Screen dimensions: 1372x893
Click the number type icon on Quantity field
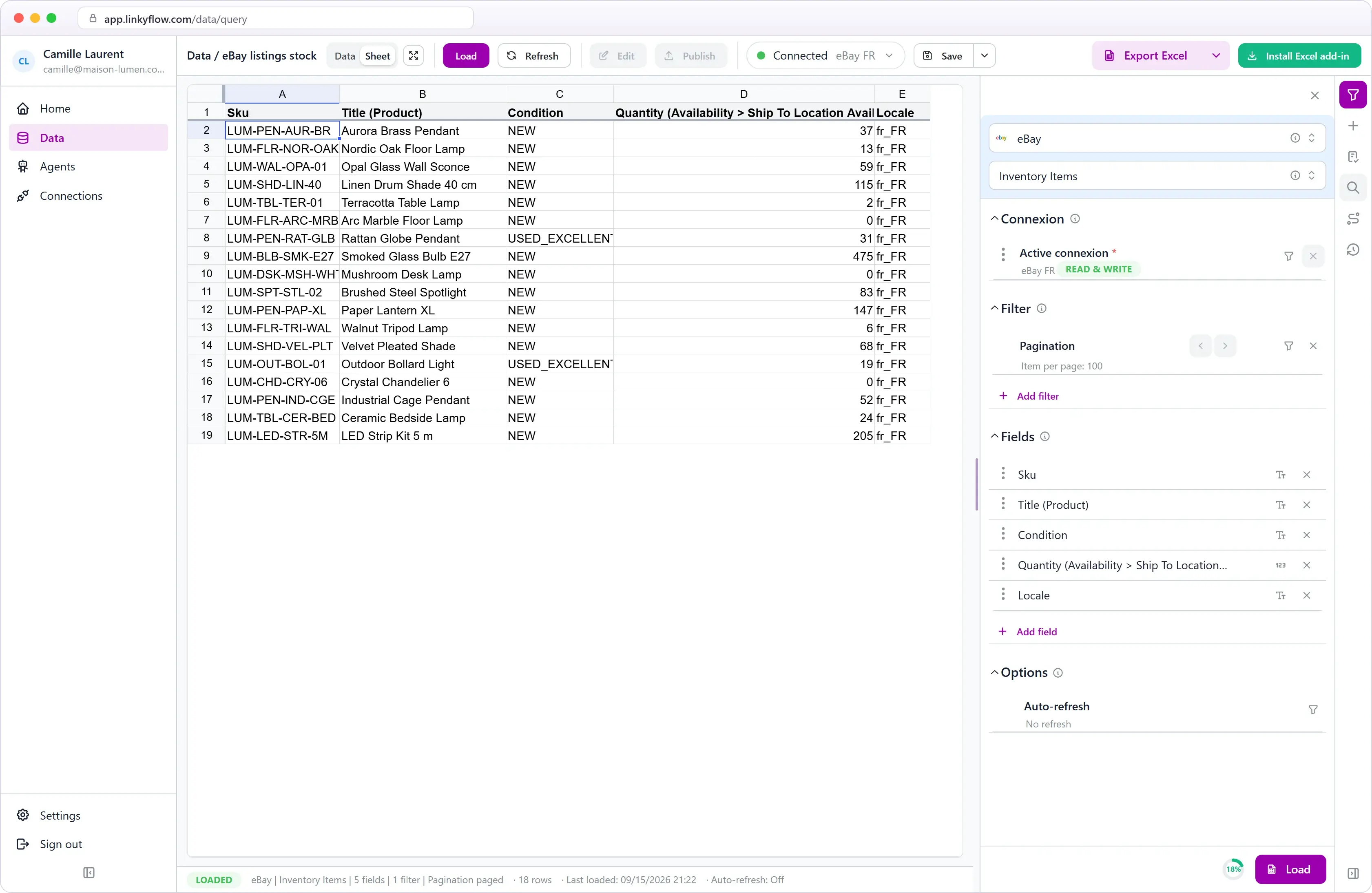pos(1280,565)
